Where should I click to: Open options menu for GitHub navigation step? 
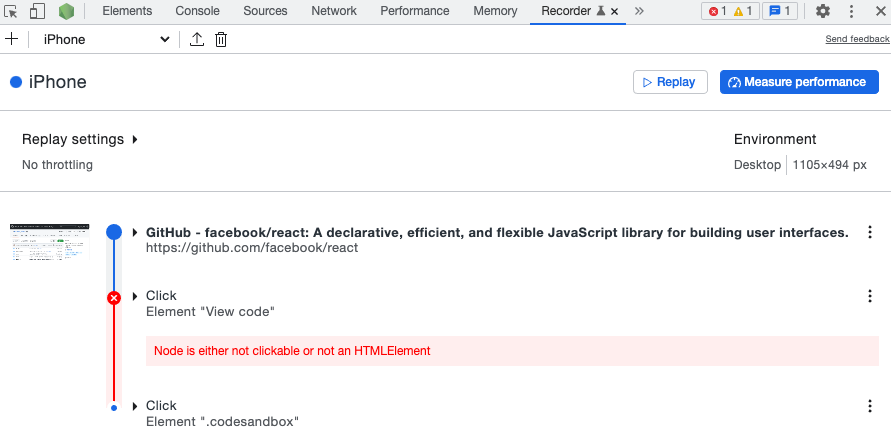tap(869, 232)
